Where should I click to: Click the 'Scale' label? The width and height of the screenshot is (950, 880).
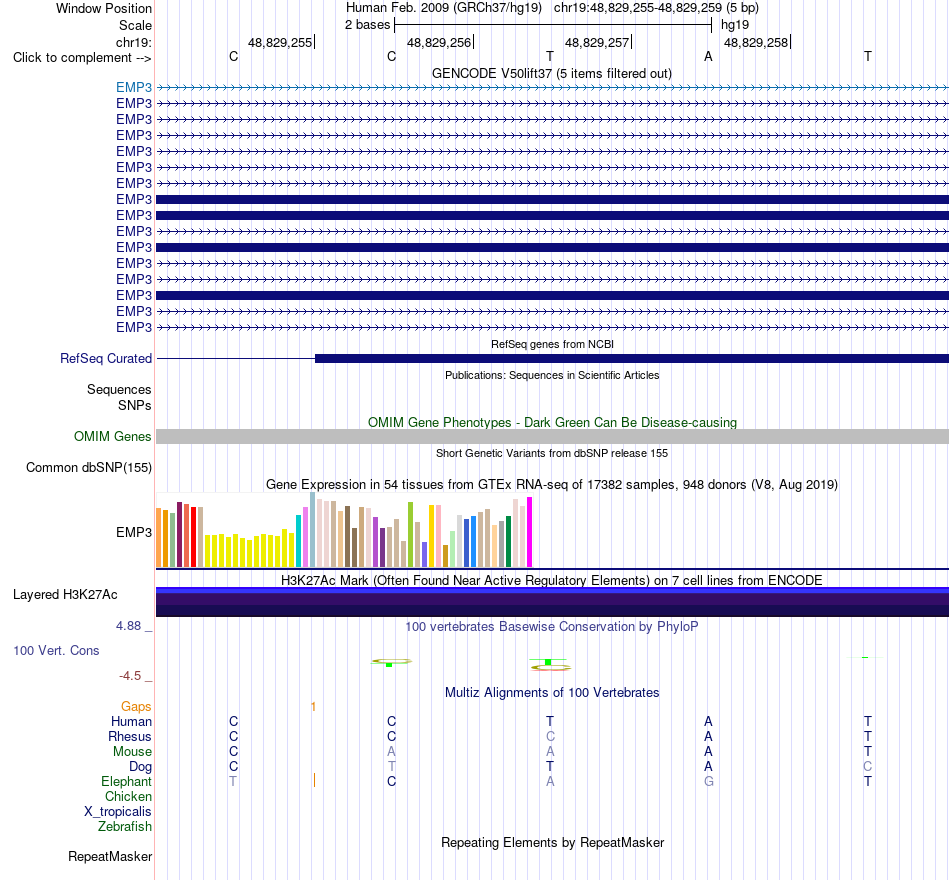[x=135, y=25]
